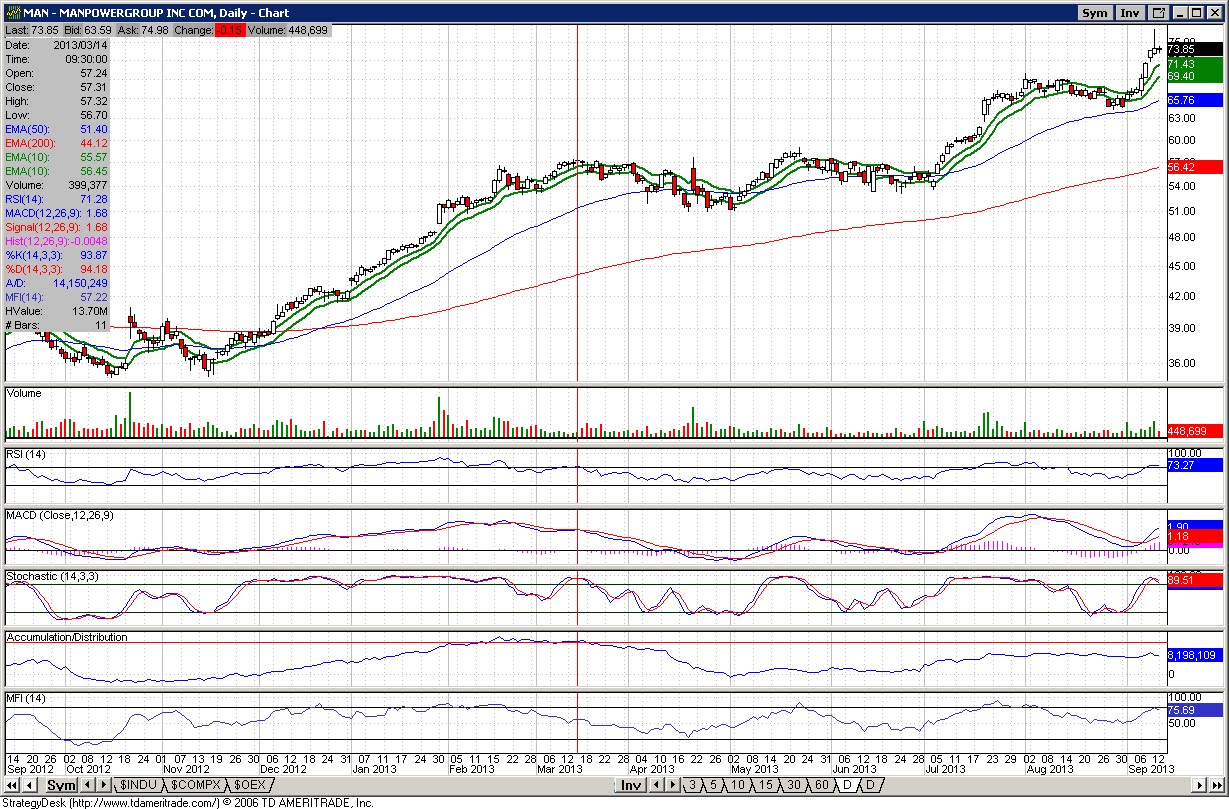The image size is (1229, 809).
Task: Select the 15 minute interval tab
Action: pos(766,785)
